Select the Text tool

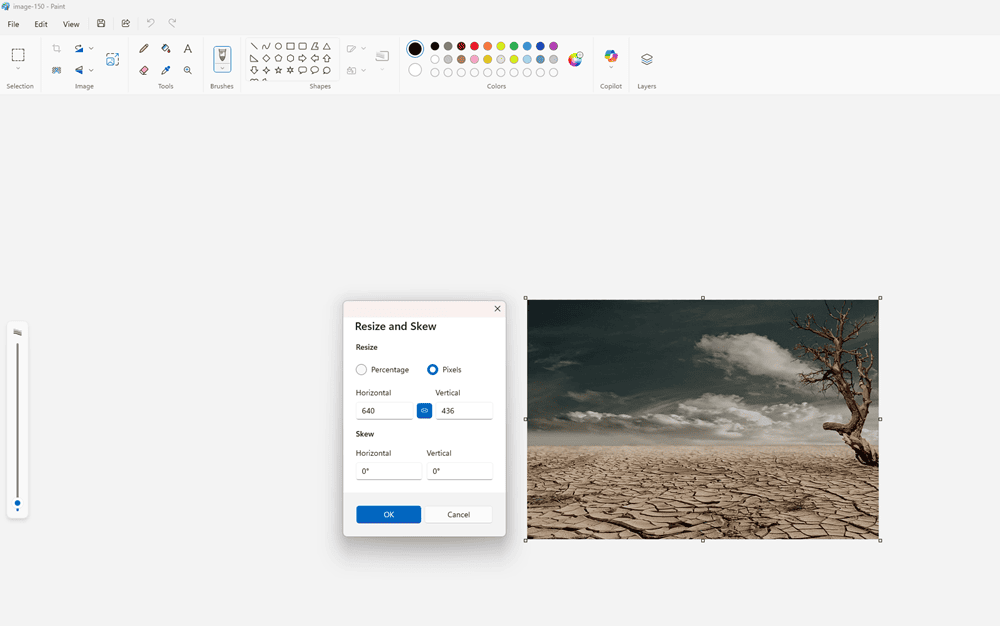tap(188, 48)
